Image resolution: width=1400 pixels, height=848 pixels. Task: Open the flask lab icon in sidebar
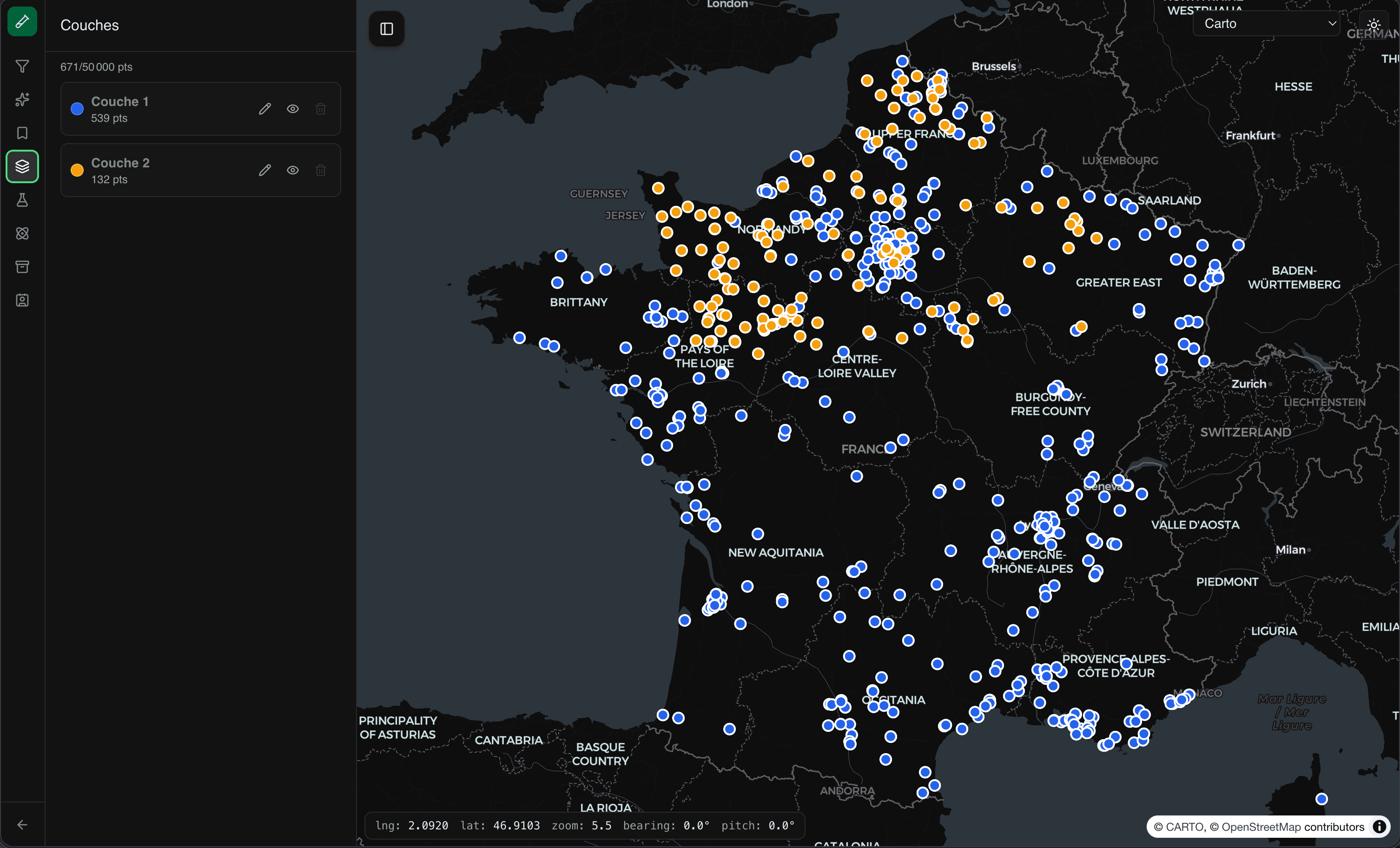[x=22, y=200]
